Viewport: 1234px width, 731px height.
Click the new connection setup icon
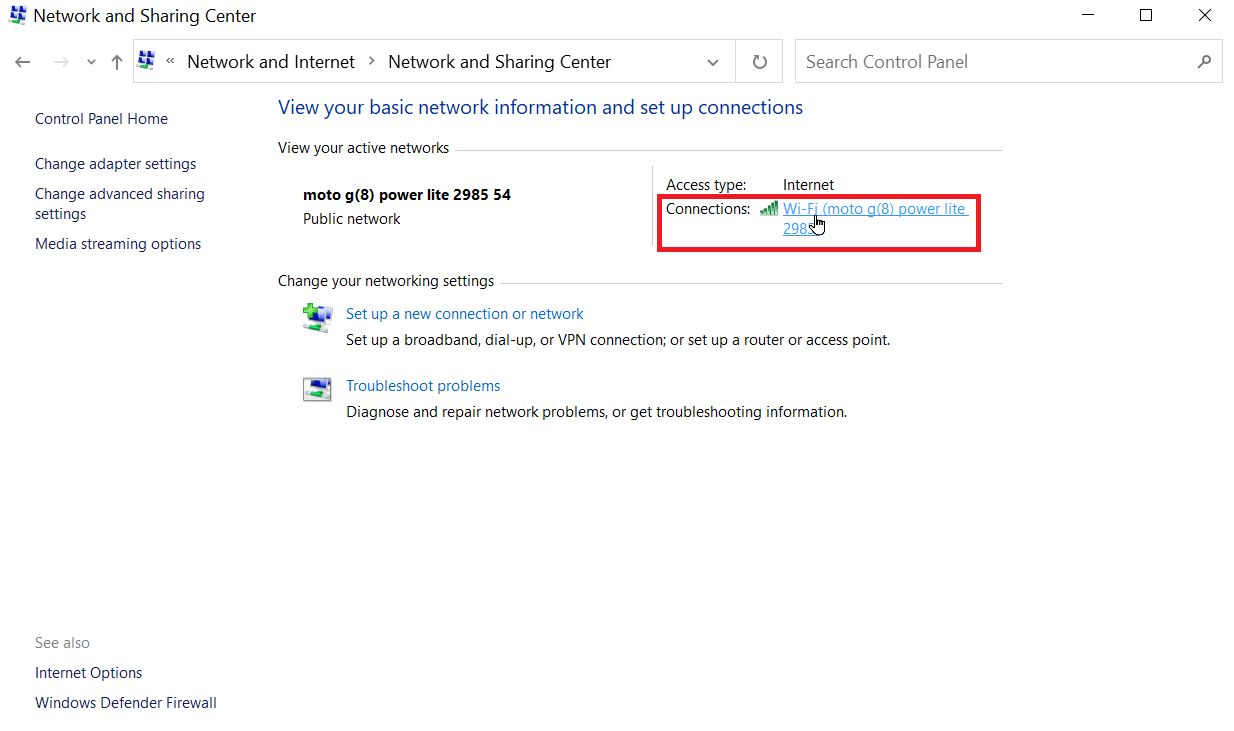tap(317, 318)
